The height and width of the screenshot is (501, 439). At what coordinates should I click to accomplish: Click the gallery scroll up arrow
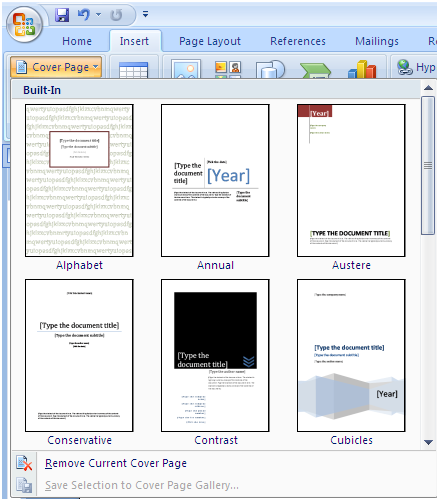click(x=428, y=88)
